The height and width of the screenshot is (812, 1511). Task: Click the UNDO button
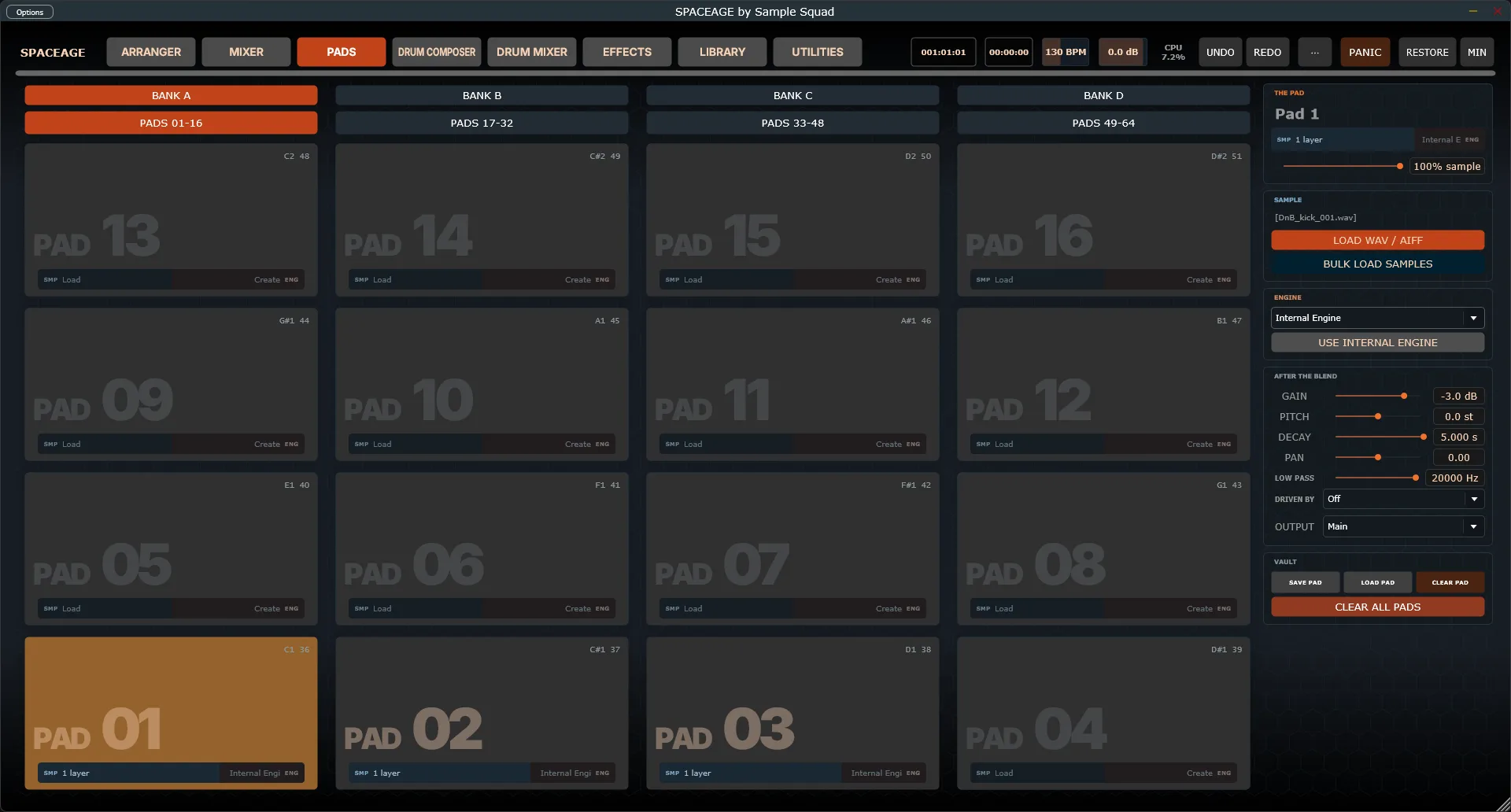point(1221,52)
